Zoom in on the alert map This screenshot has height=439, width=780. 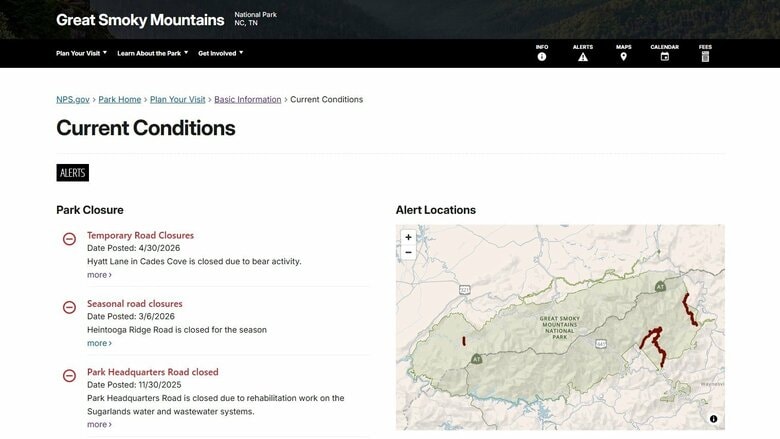point(408,237)
